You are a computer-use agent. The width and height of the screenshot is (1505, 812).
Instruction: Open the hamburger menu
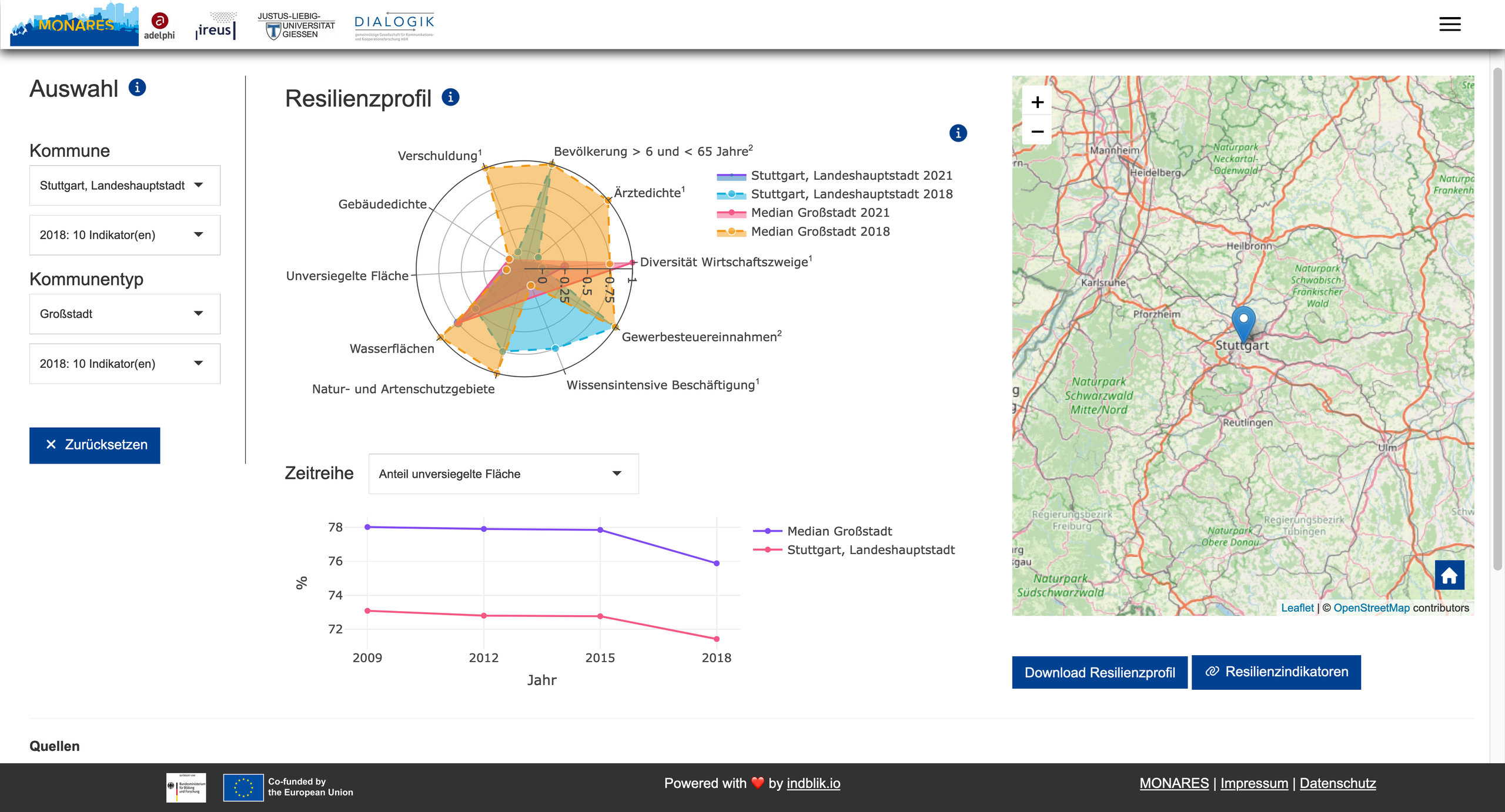1449,24
